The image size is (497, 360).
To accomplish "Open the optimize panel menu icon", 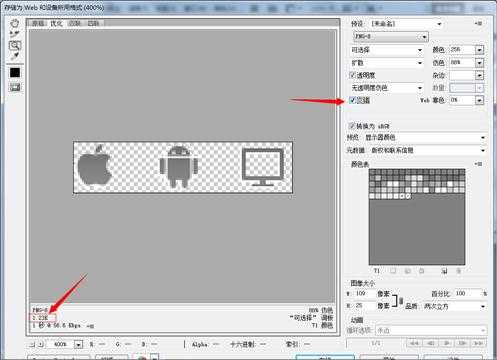I will pyautogui.click(x=478, y=23).
